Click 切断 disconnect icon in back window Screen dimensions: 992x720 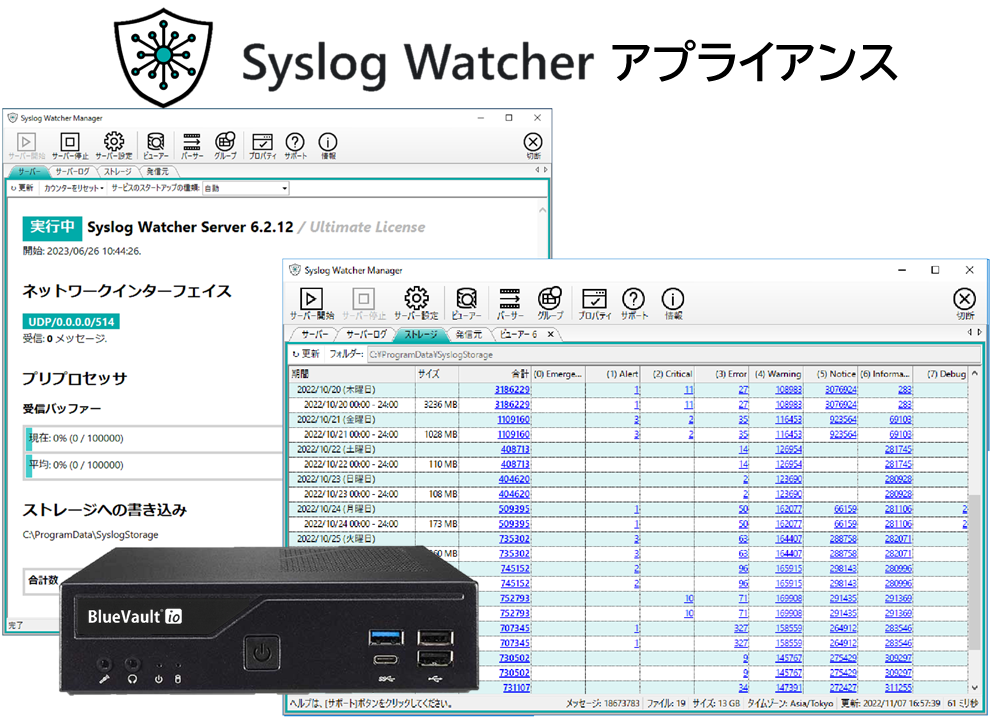pos(533,146)
